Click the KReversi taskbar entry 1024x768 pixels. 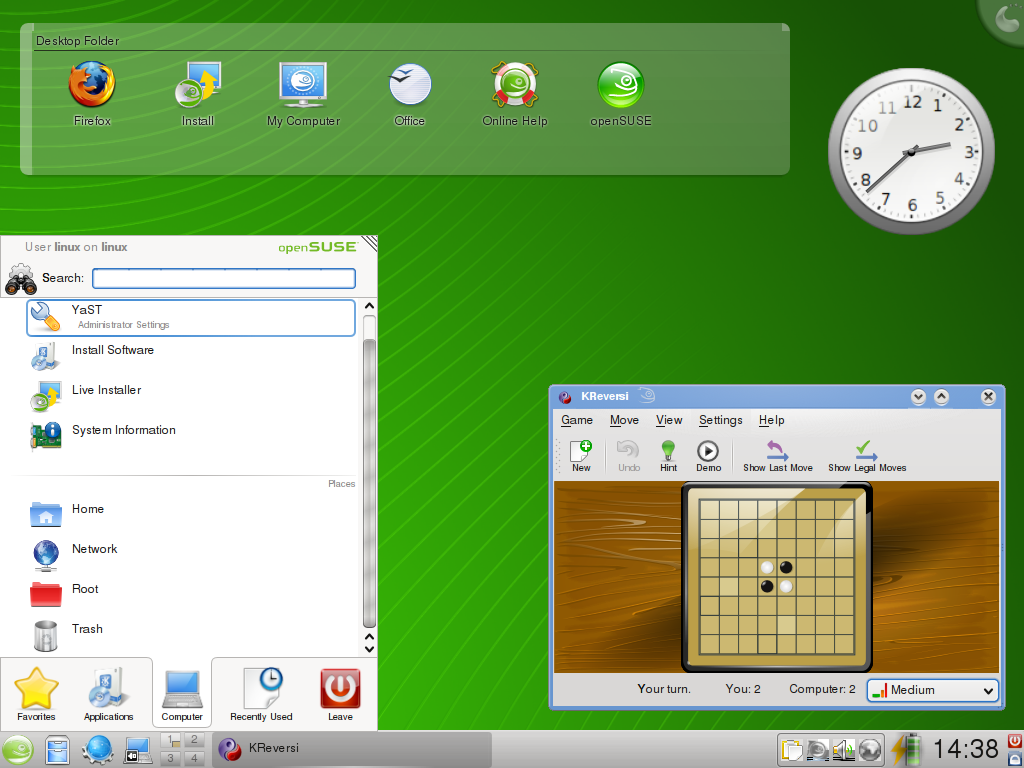353,748
